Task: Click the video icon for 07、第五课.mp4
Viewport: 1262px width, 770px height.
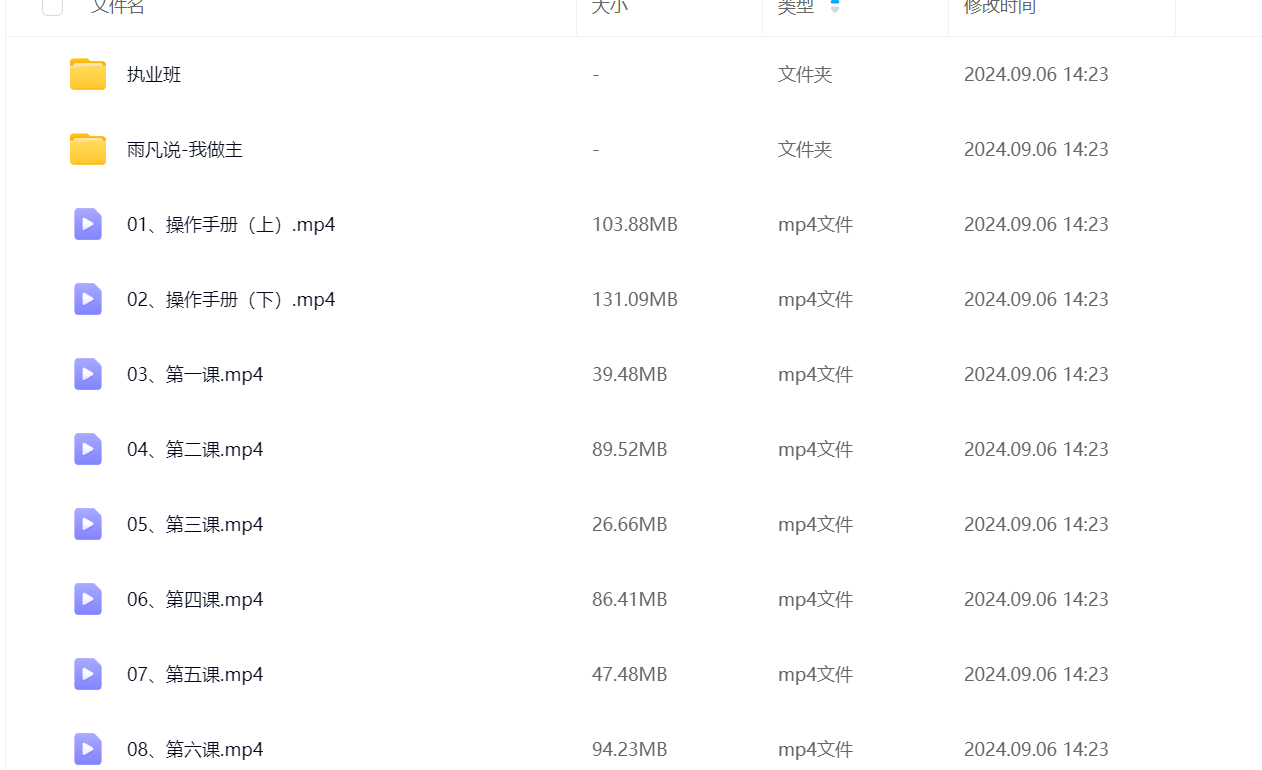Action: point(88,674)
